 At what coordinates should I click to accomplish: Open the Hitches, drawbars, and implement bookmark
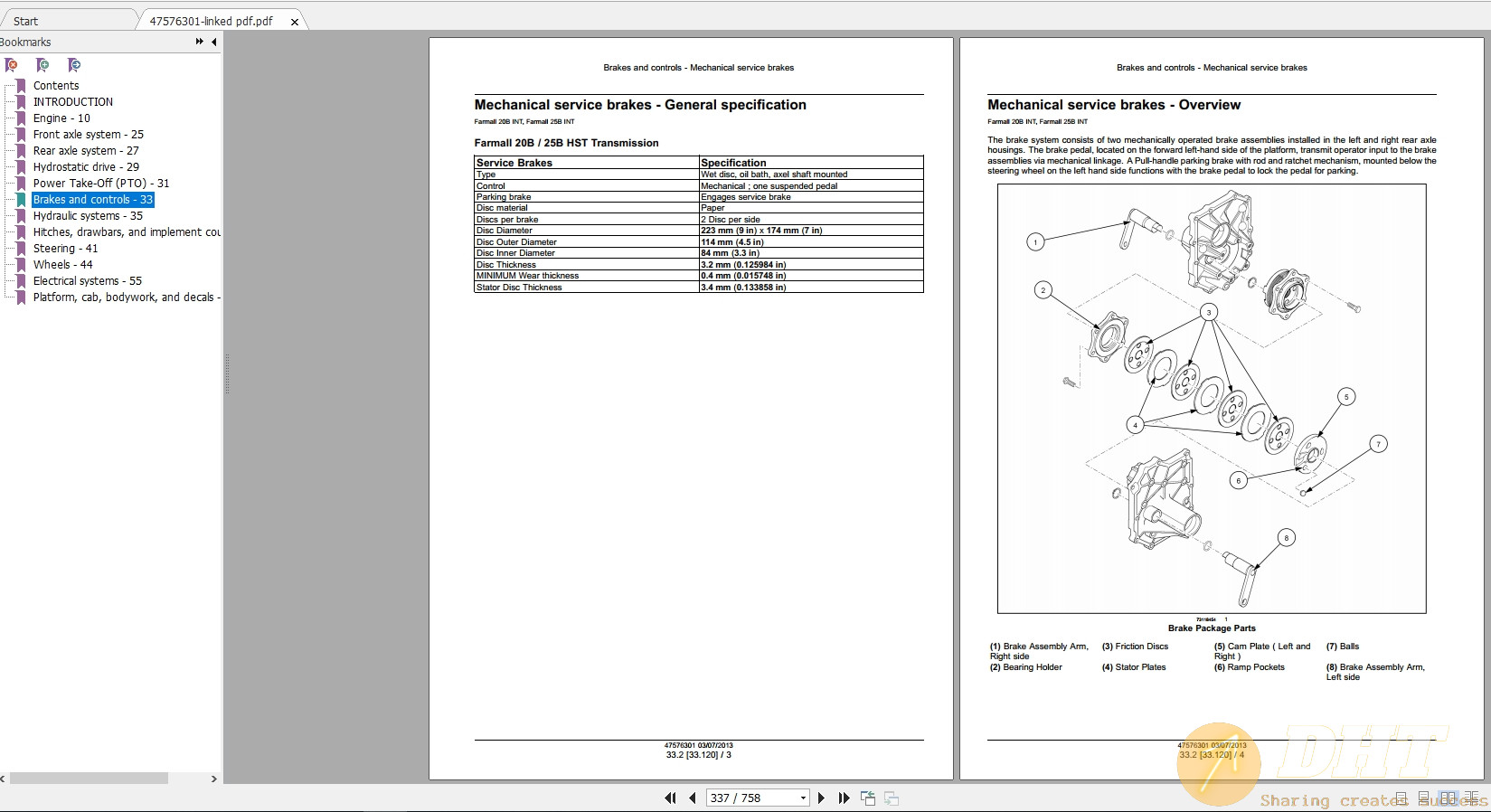(x=127, y=232)
